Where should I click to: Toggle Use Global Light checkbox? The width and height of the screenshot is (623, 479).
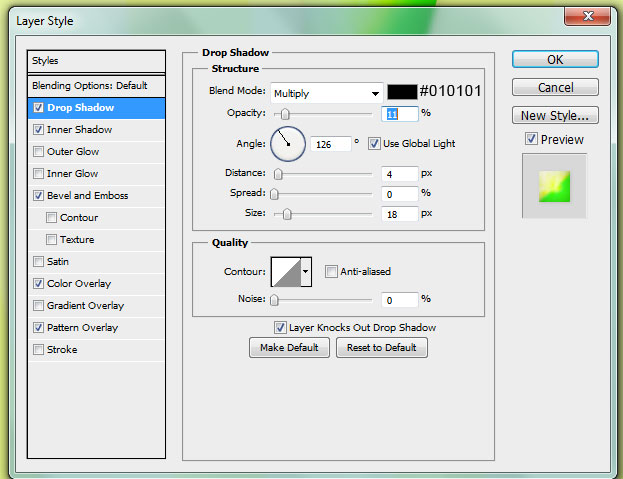[x=374, y=144]
